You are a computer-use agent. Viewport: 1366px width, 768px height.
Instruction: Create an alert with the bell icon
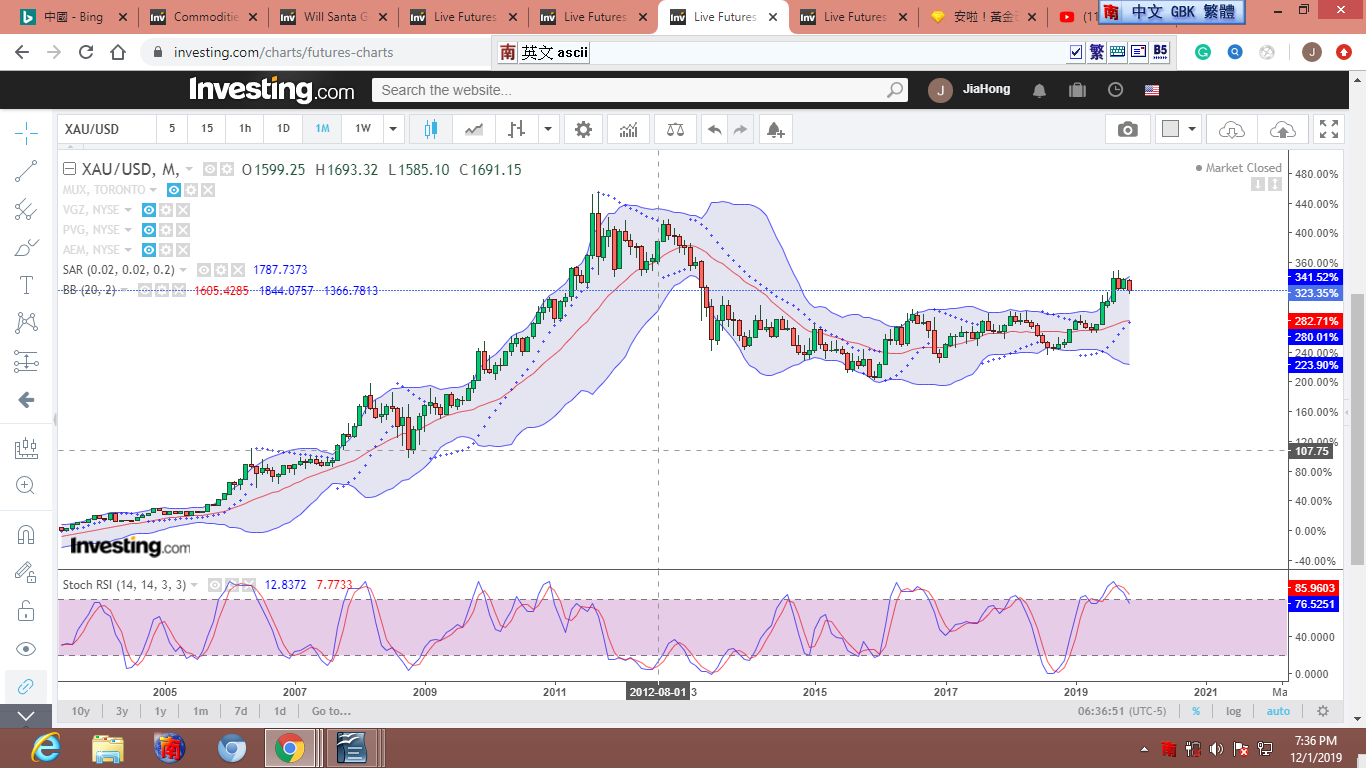pyautogui.click(x=774, y=129)
